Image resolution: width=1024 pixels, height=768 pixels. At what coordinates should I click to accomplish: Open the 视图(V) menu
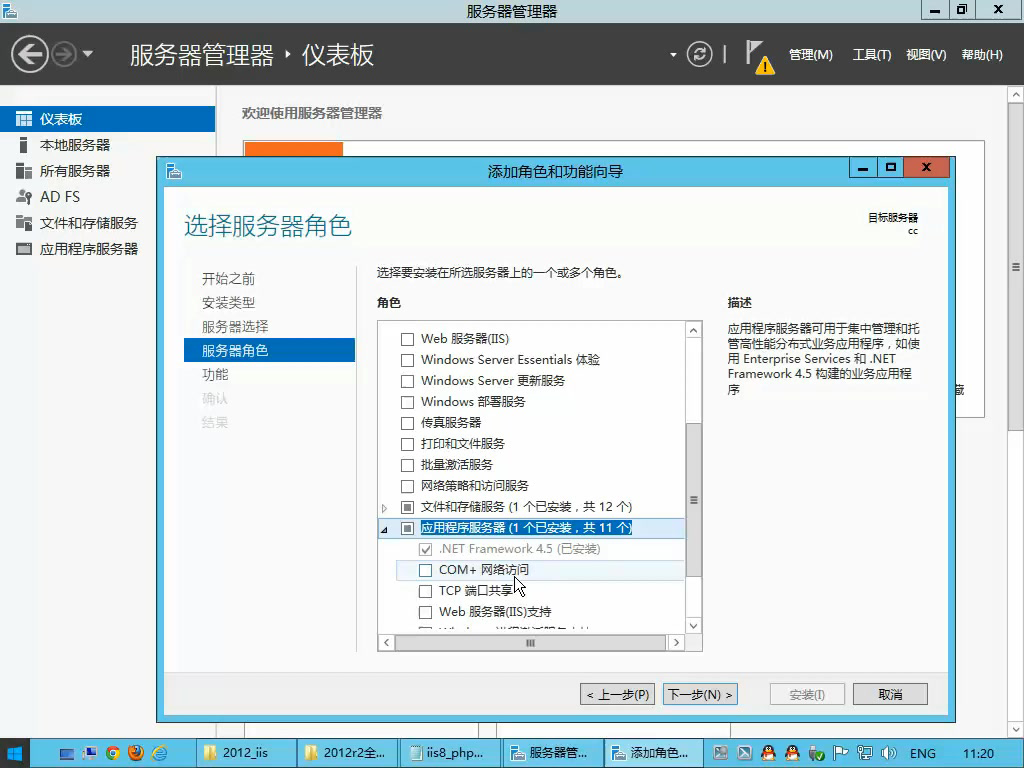point(925,55)
